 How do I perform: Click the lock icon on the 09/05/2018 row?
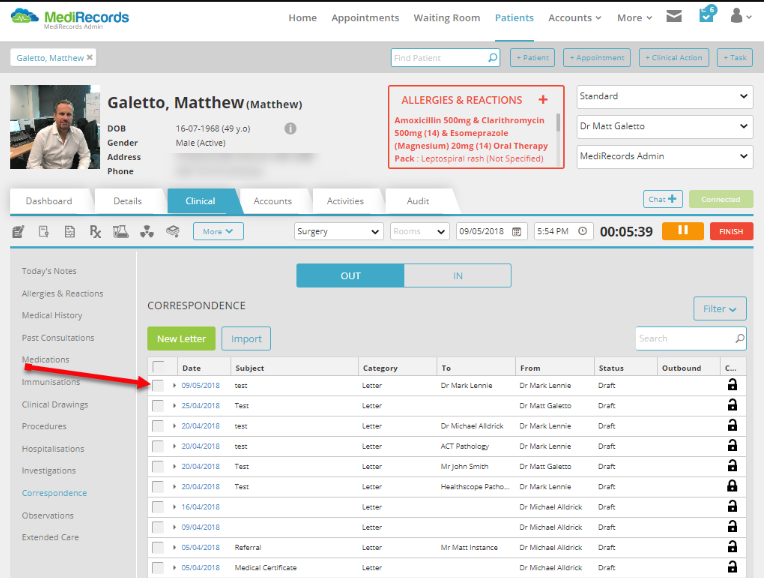click(x=732, y=385)
